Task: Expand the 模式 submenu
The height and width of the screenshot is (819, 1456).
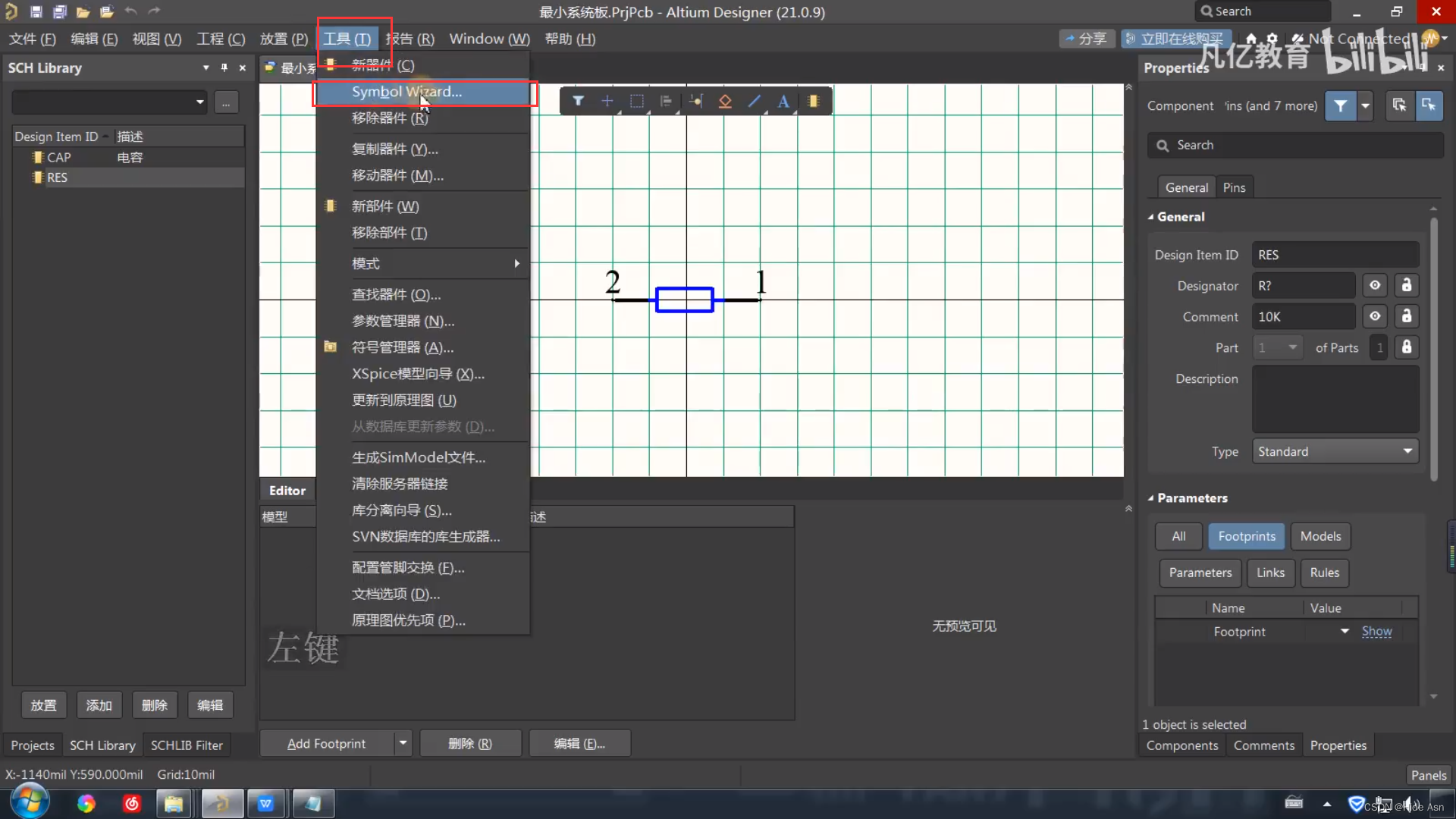Action: (422, 263)
